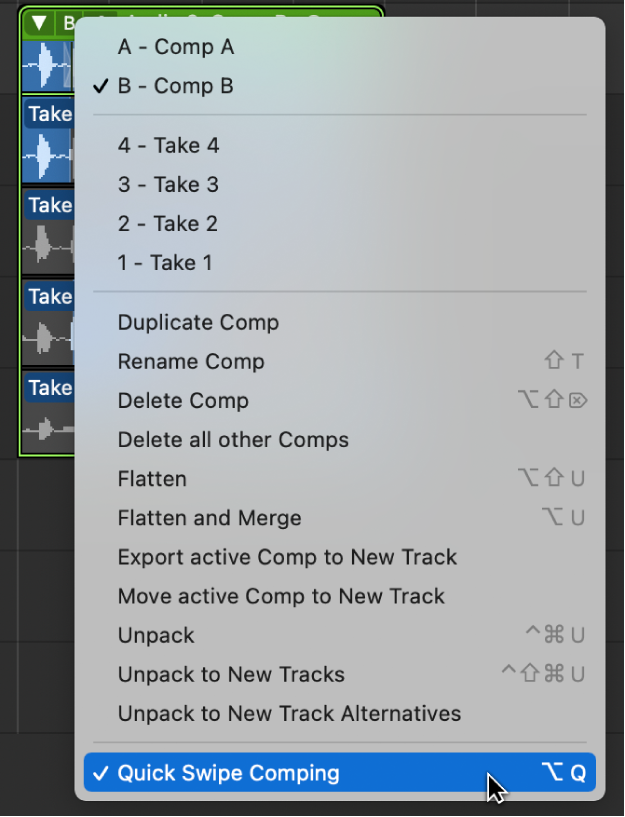Image resolution: width=625 pixels, height=817 pixels.
Task: Unpack the take folder
Action: click(158, 634)
